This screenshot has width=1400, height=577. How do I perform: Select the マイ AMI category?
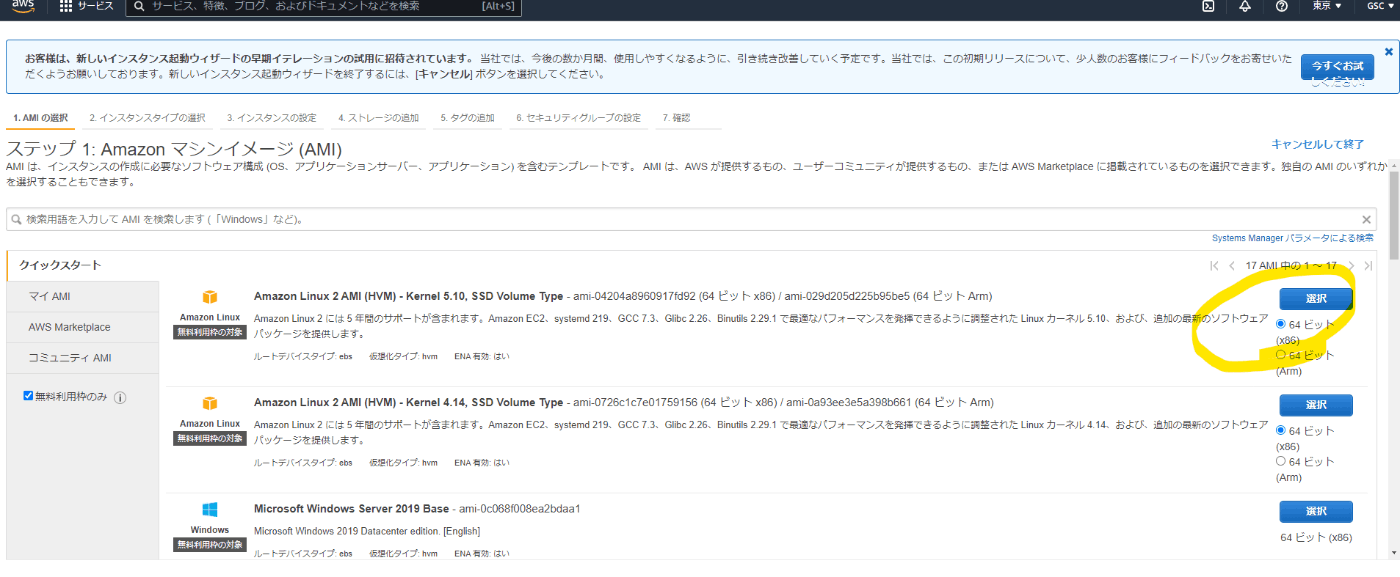(82, 297)
